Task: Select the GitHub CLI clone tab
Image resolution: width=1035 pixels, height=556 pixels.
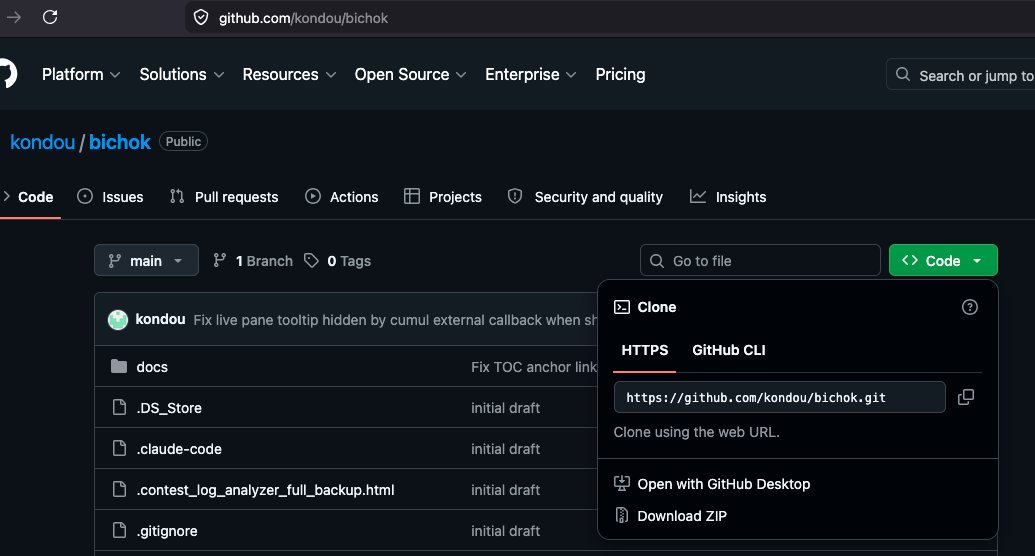Action: pyautogui.click(x=729, y=351)
